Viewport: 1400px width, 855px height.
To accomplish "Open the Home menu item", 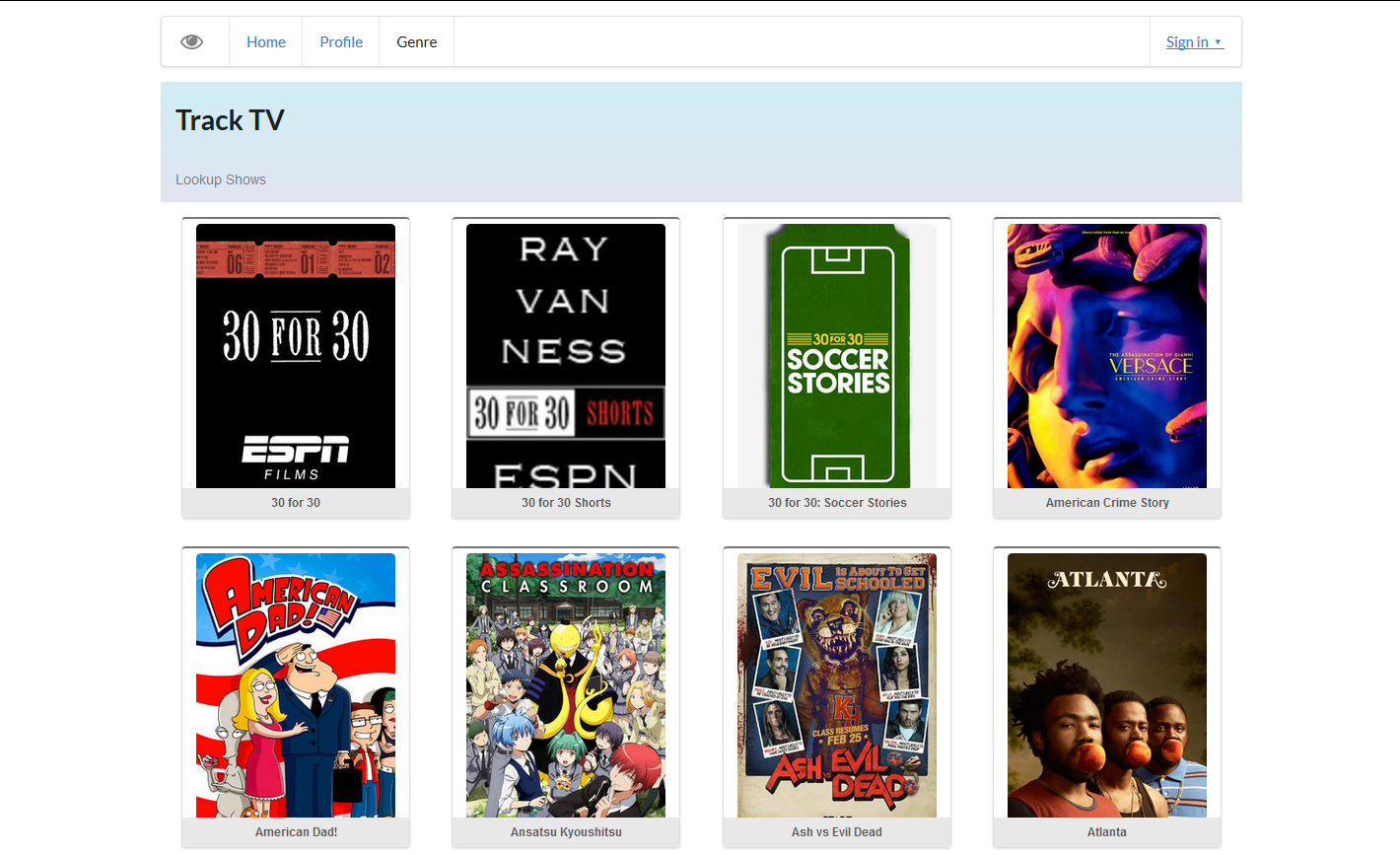I will pyautogui.click(x=266, y=41).
